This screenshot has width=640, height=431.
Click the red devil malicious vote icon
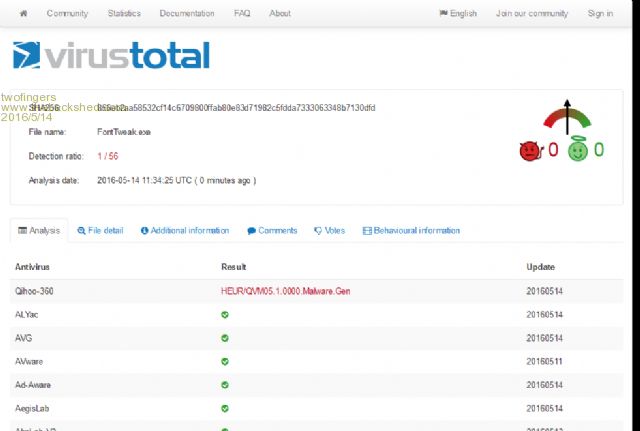point(529,151)
